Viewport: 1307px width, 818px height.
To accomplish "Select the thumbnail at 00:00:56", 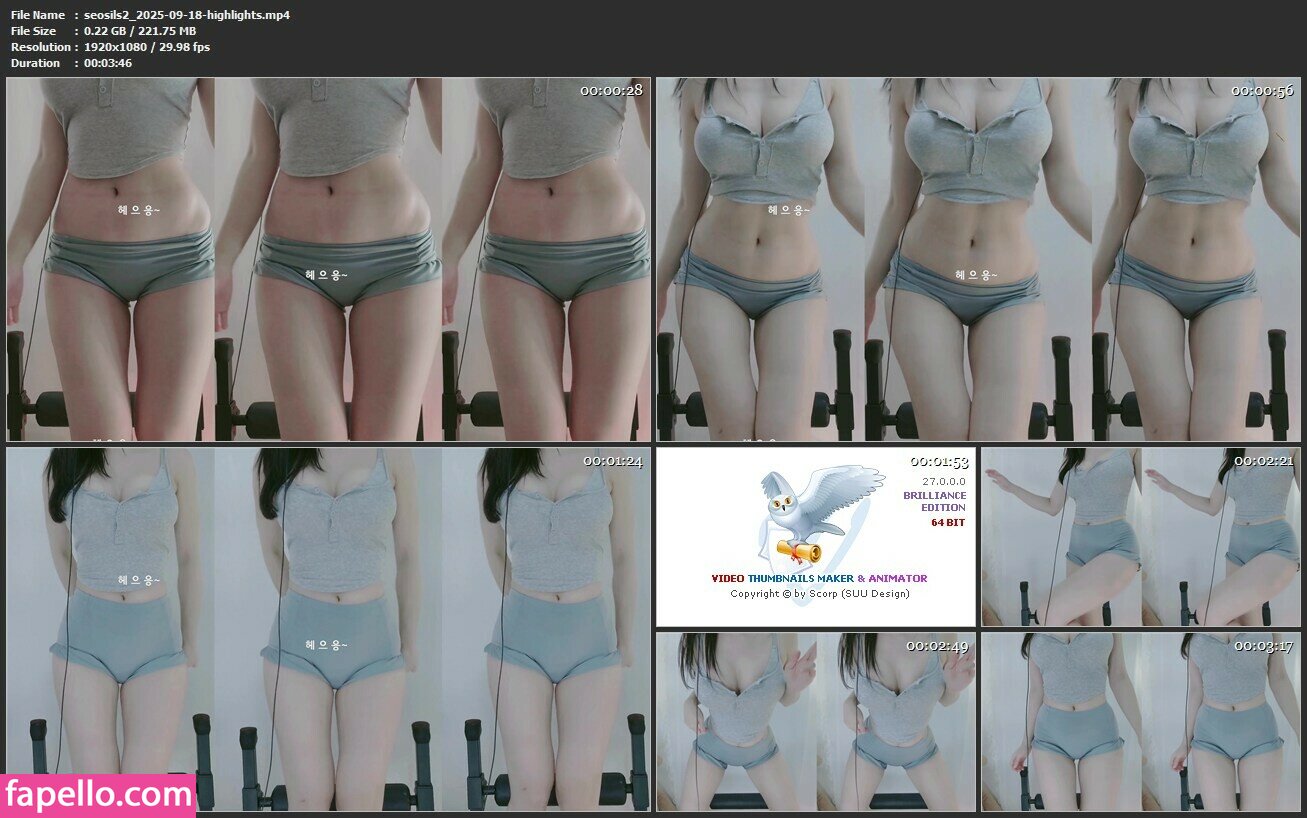I will (x=977, y=260).
